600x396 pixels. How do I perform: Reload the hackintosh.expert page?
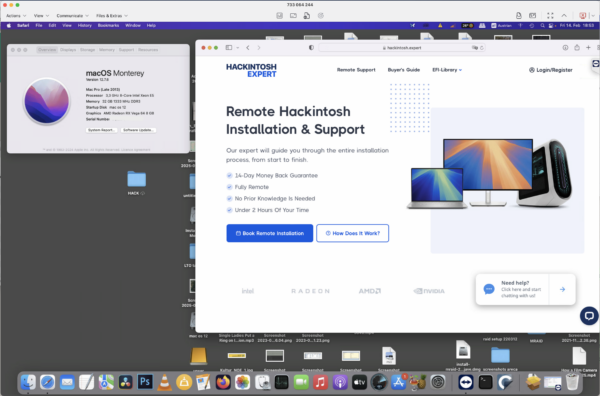[482, 48]
